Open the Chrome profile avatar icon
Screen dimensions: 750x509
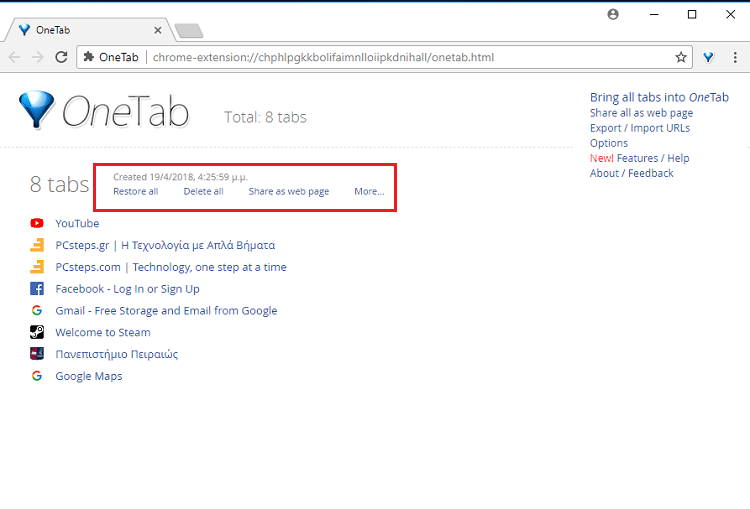(613, 14)
